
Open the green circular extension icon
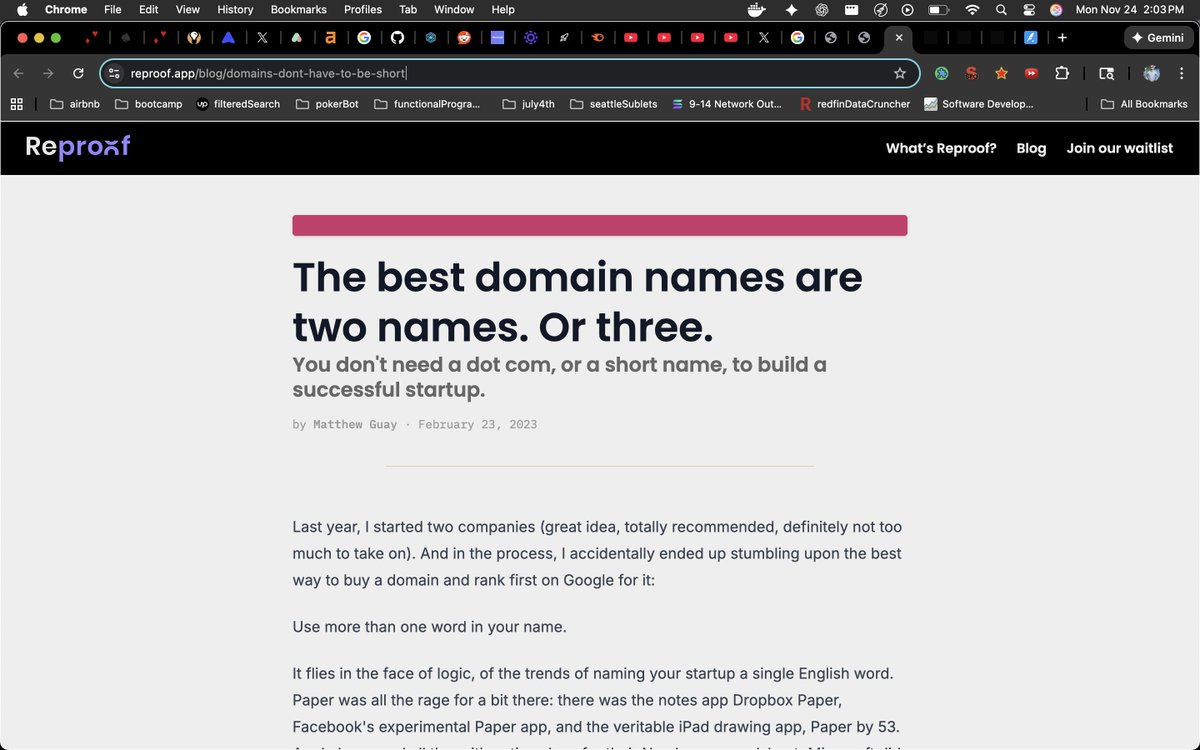coord(941,73)
